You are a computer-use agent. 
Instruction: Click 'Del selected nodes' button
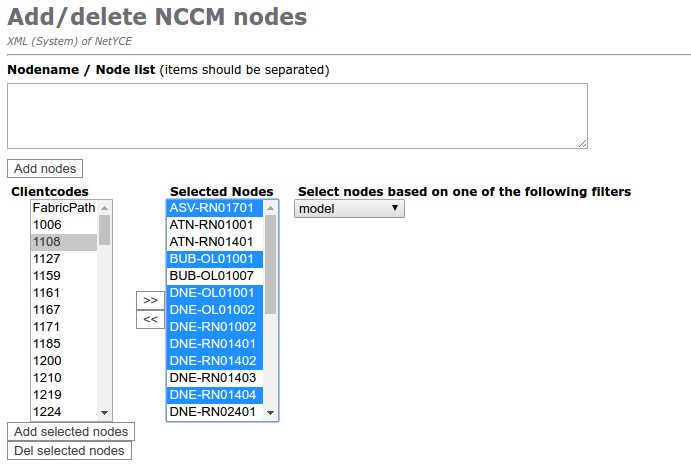point(69,450)
